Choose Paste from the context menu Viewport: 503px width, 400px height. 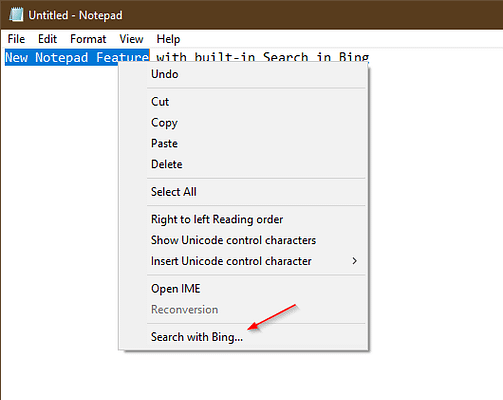click(243, 143)
